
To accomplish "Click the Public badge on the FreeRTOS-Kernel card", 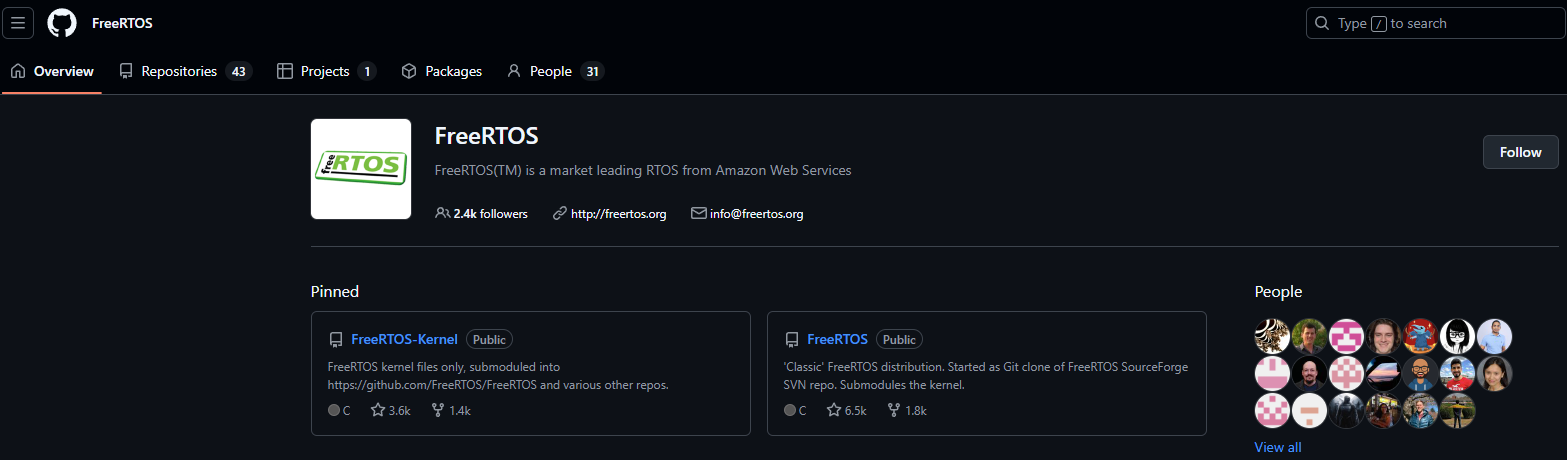I will (490, 340).
